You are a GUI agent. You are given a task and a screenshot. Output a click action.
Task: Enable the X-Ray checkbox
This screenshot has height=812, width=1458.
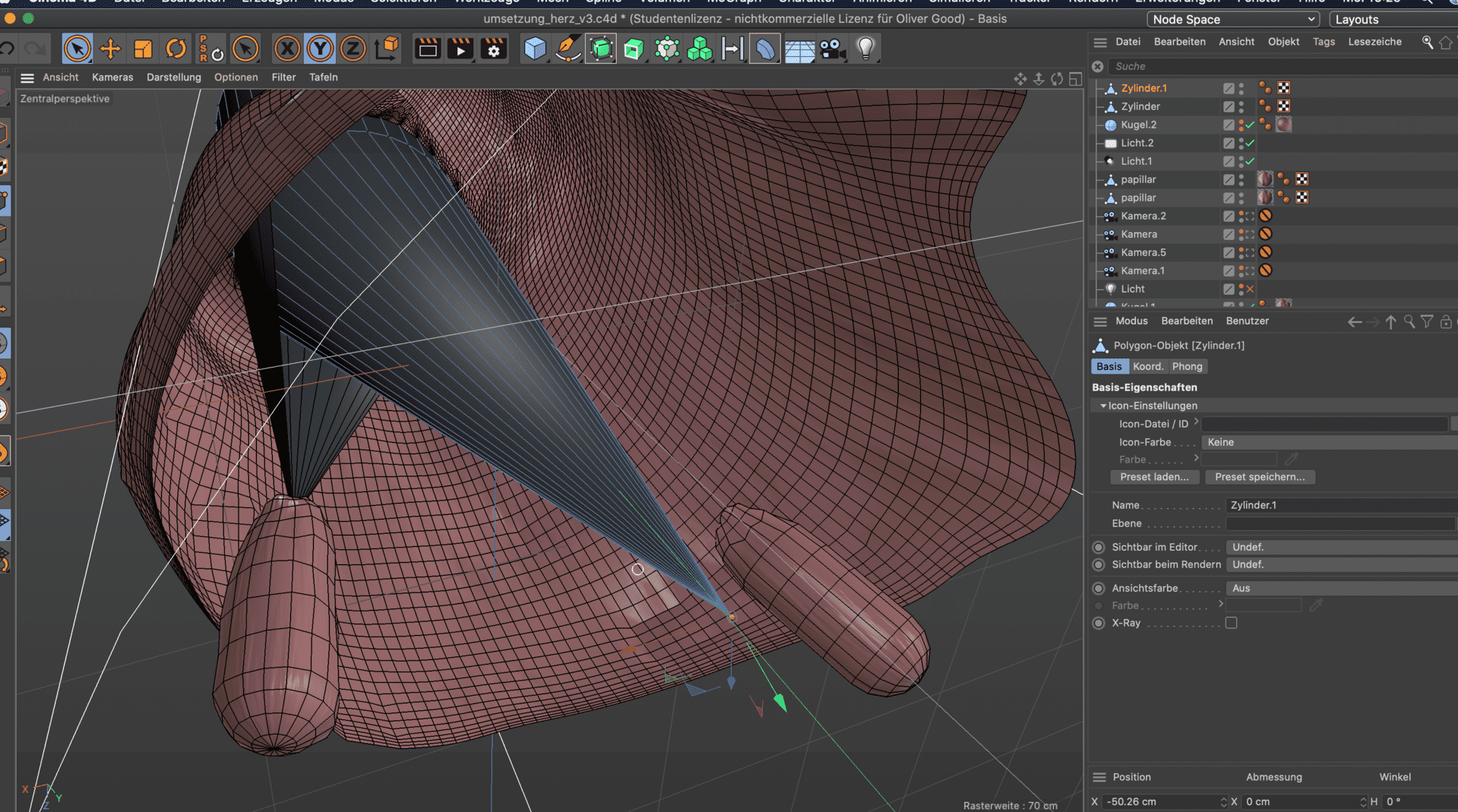pyautogui.click(x=1231, y=623)
